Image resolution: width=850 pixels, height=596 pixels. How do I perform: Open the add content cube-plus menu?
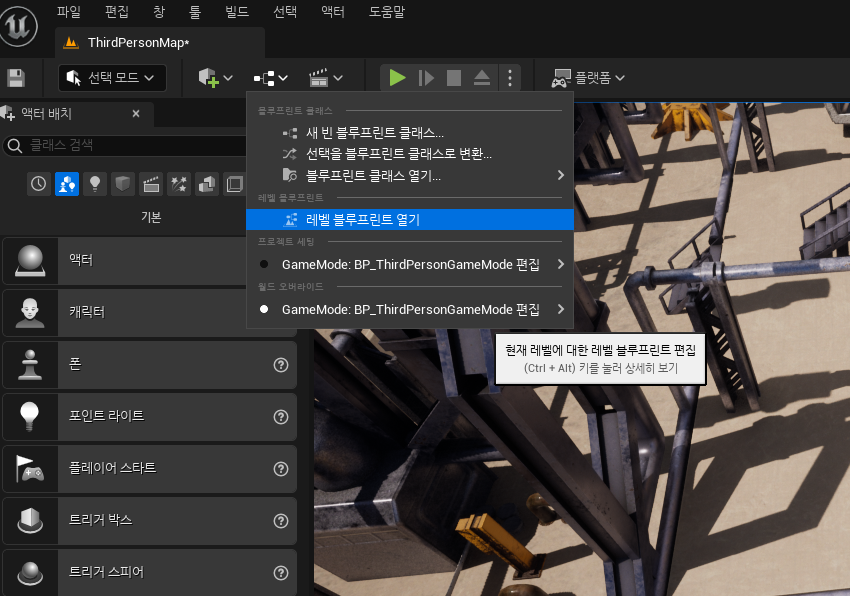pyautogui.click(x=215, y=78)
